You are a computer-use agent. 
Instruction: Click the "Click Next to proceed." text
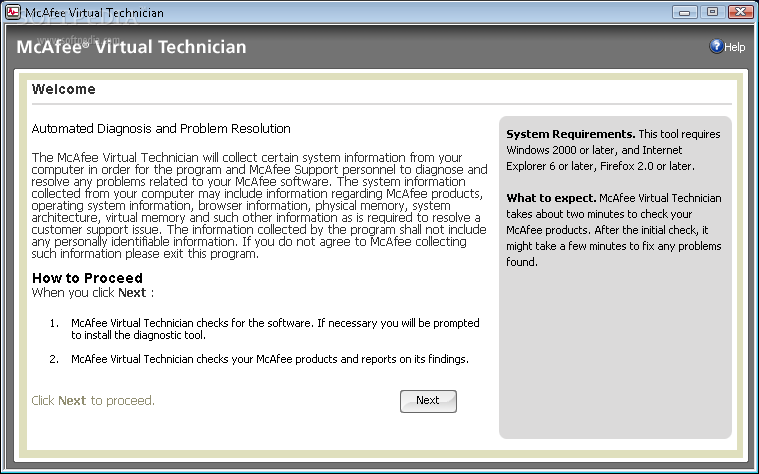pyautogui.click(x=93, y=401)
